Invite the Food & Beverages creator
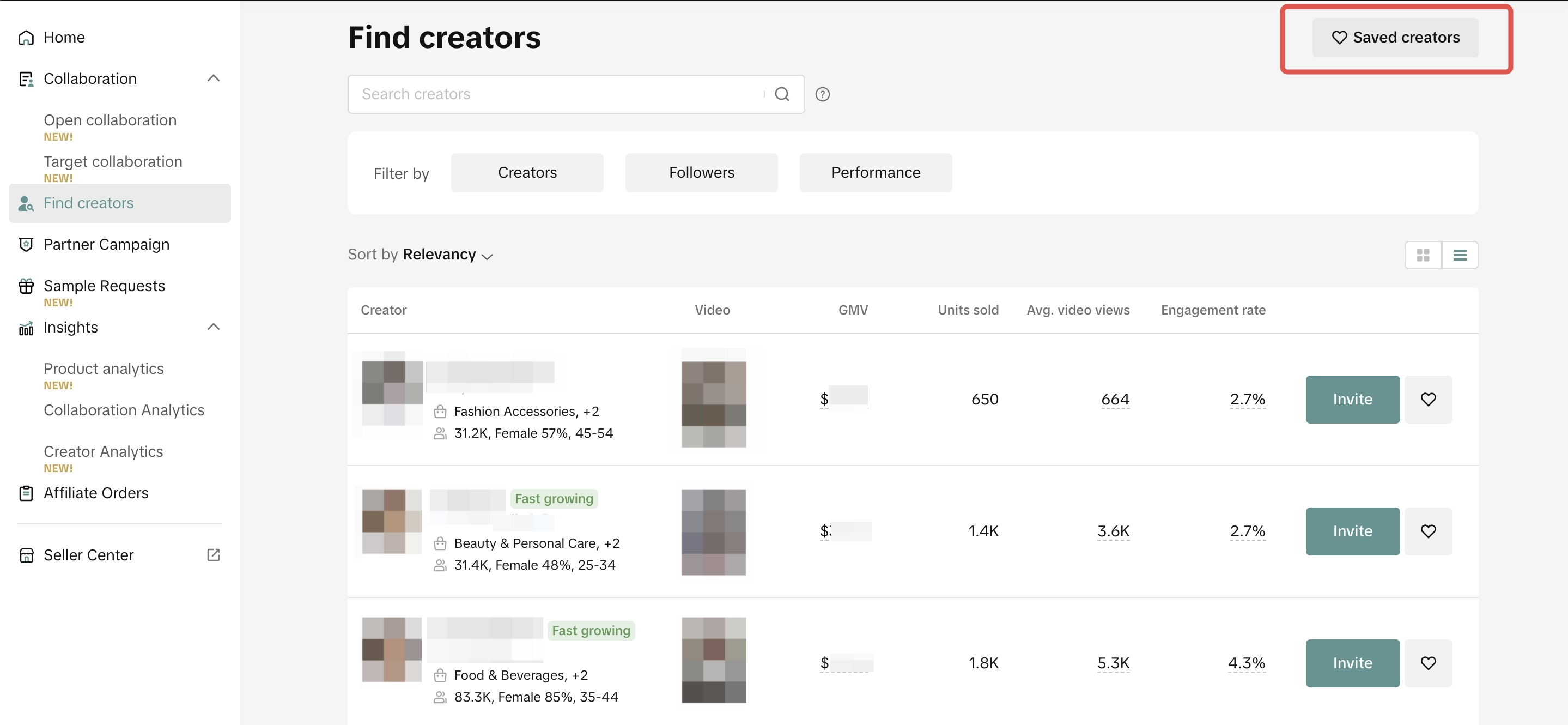Image resolution: width=1568 pixels, height=725 pixels. click(1352, 662)
